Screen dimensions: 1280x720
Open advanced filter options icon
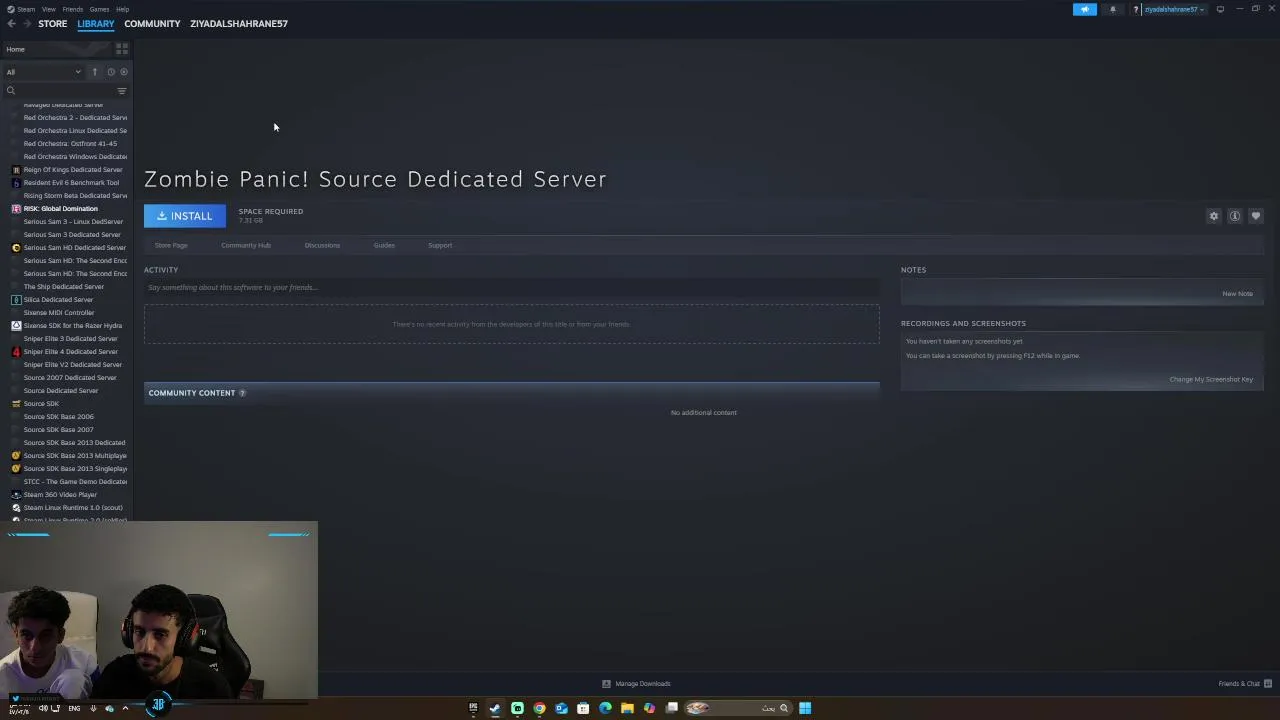[x=122, y=91]
